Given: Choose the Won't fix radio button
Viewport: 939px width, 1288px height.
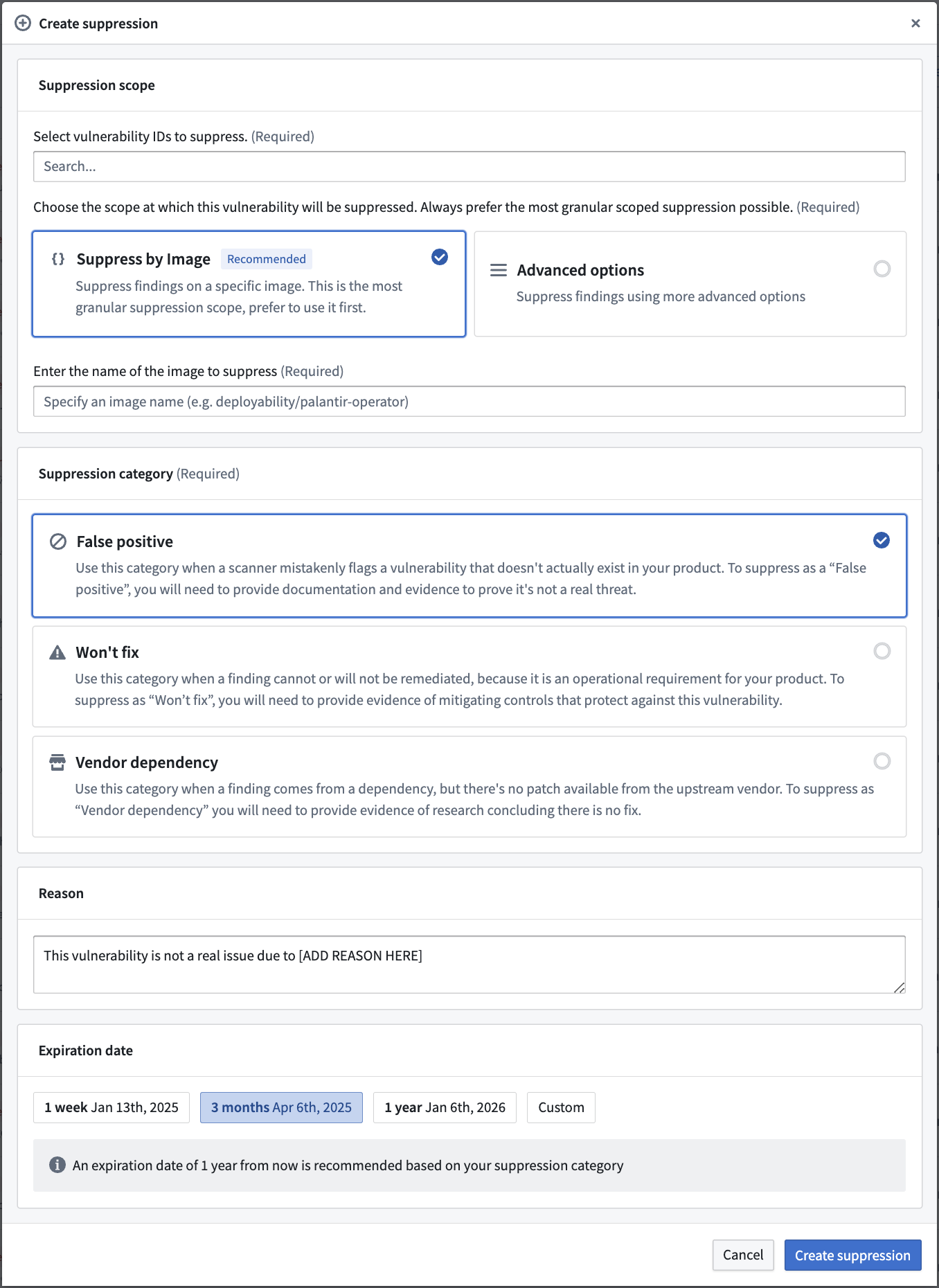Looking at the screenshot, I should (882, 651).
